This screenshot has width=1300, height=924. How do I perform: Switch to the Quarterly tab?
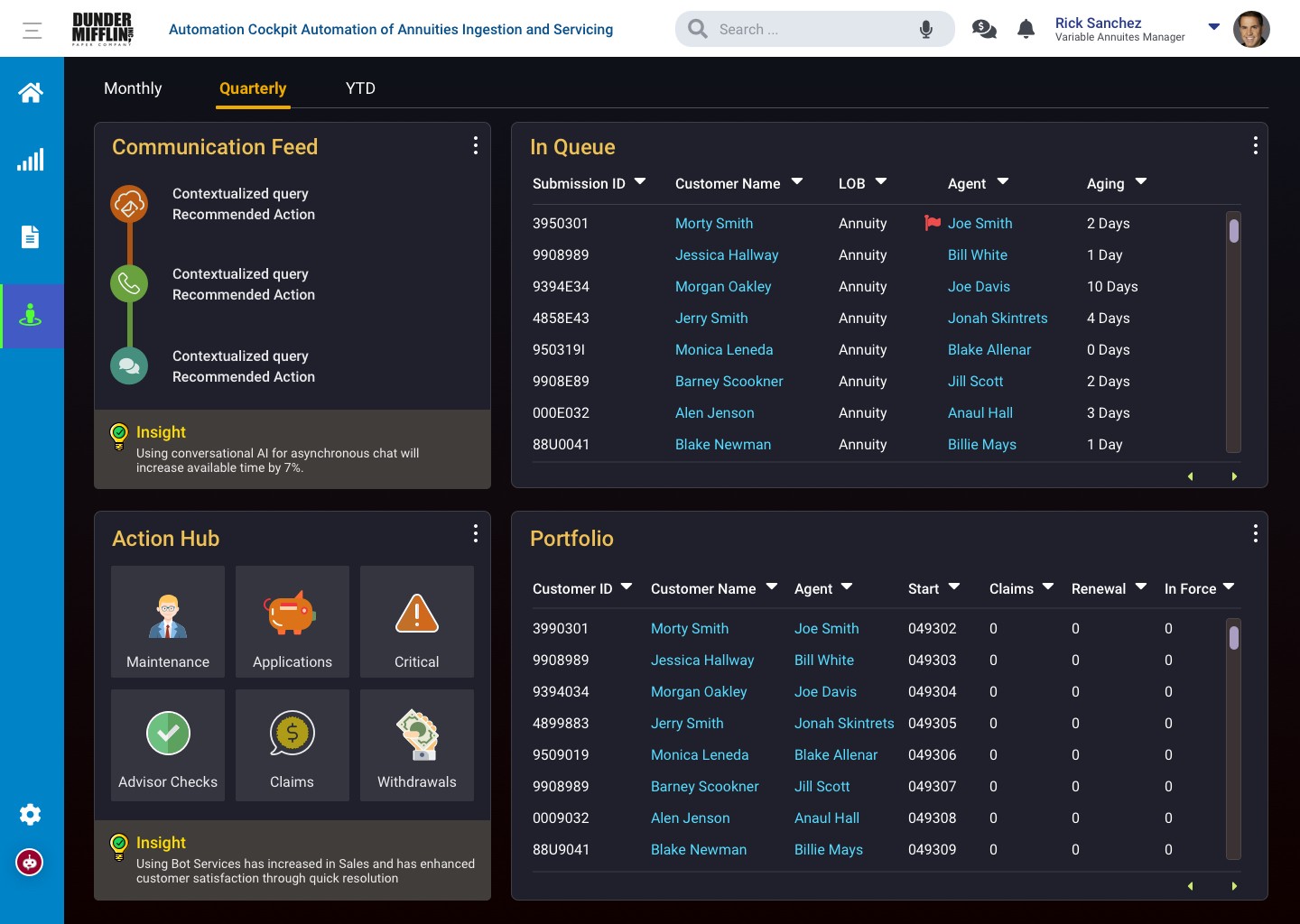tap(253, 88)
